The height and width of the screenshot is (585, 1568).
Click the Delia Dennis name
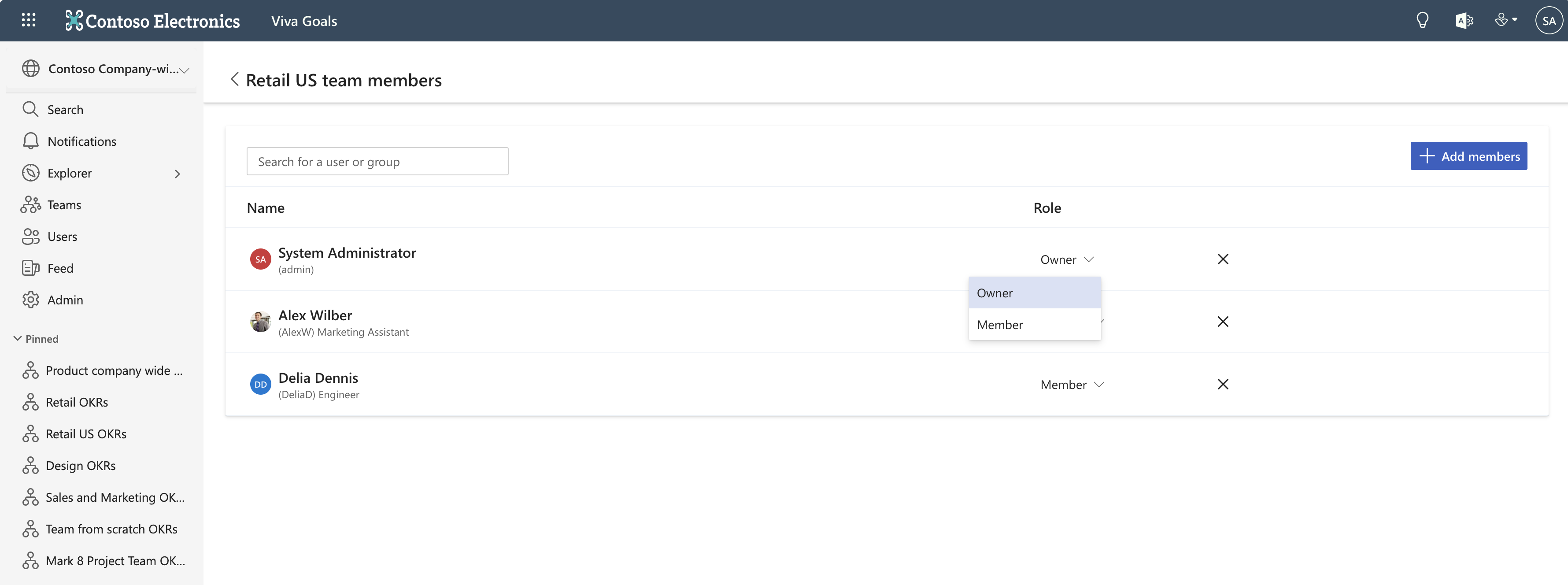(x=318, y=378)
